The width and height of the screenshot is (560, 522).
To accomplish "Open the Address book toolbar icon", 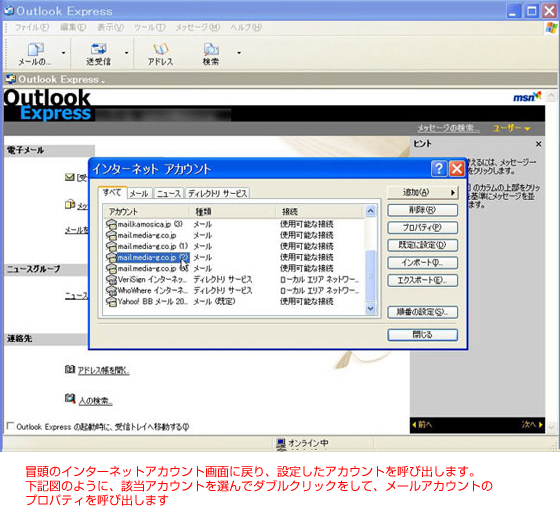I will click(x=160, y=54).
